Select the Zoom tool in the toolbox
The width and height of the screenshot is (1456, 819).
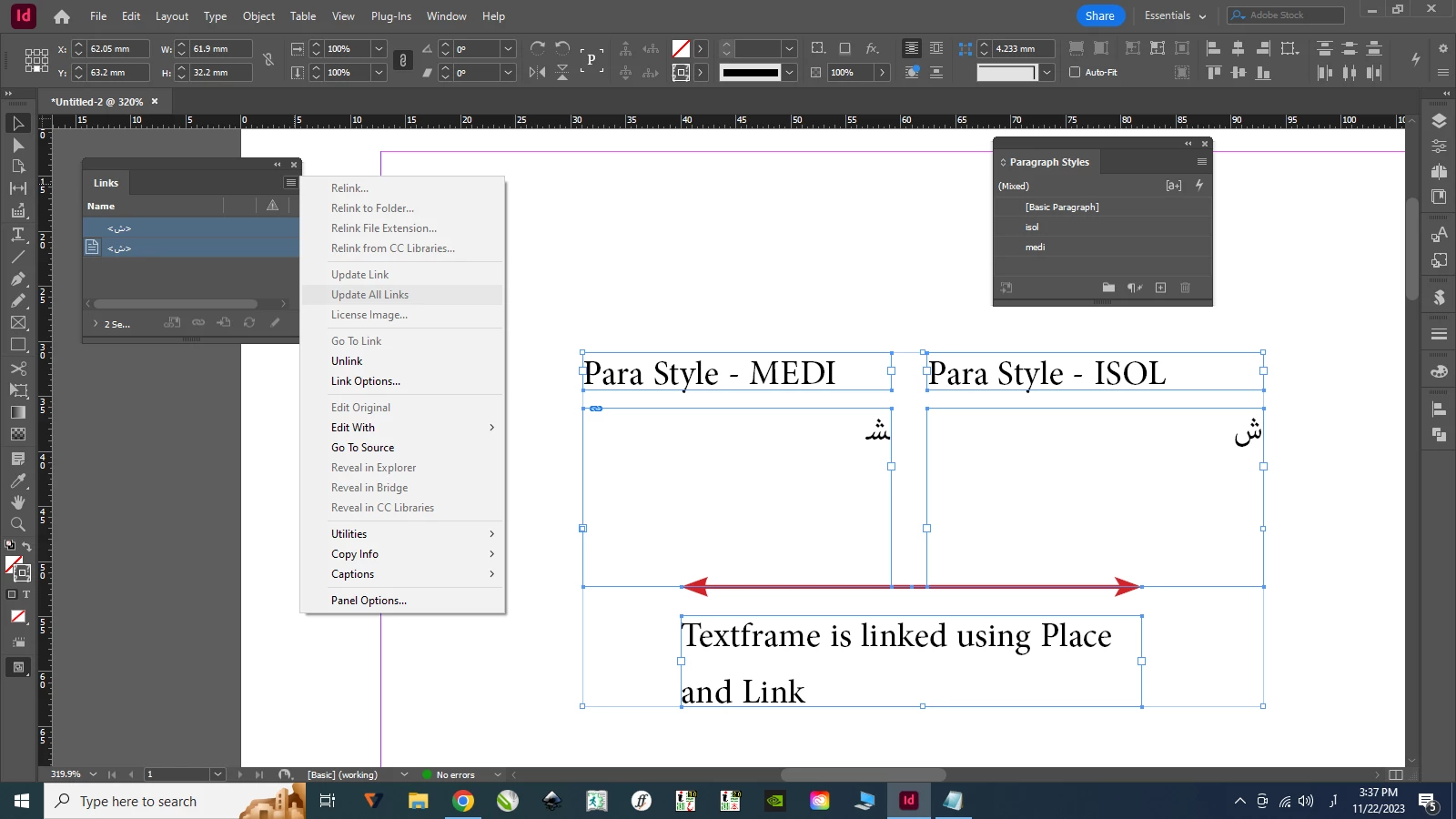(17, 524)
